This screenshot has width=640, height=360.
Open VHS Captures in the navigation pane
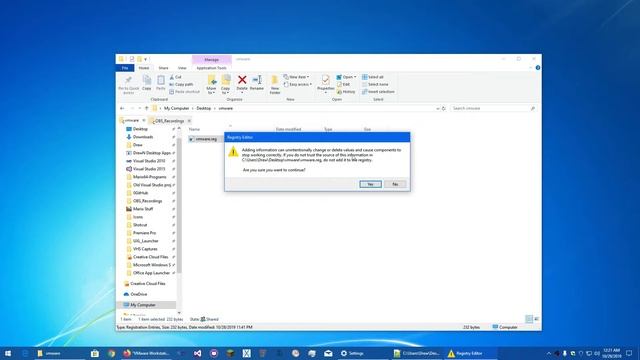click(x=145, y=249)
